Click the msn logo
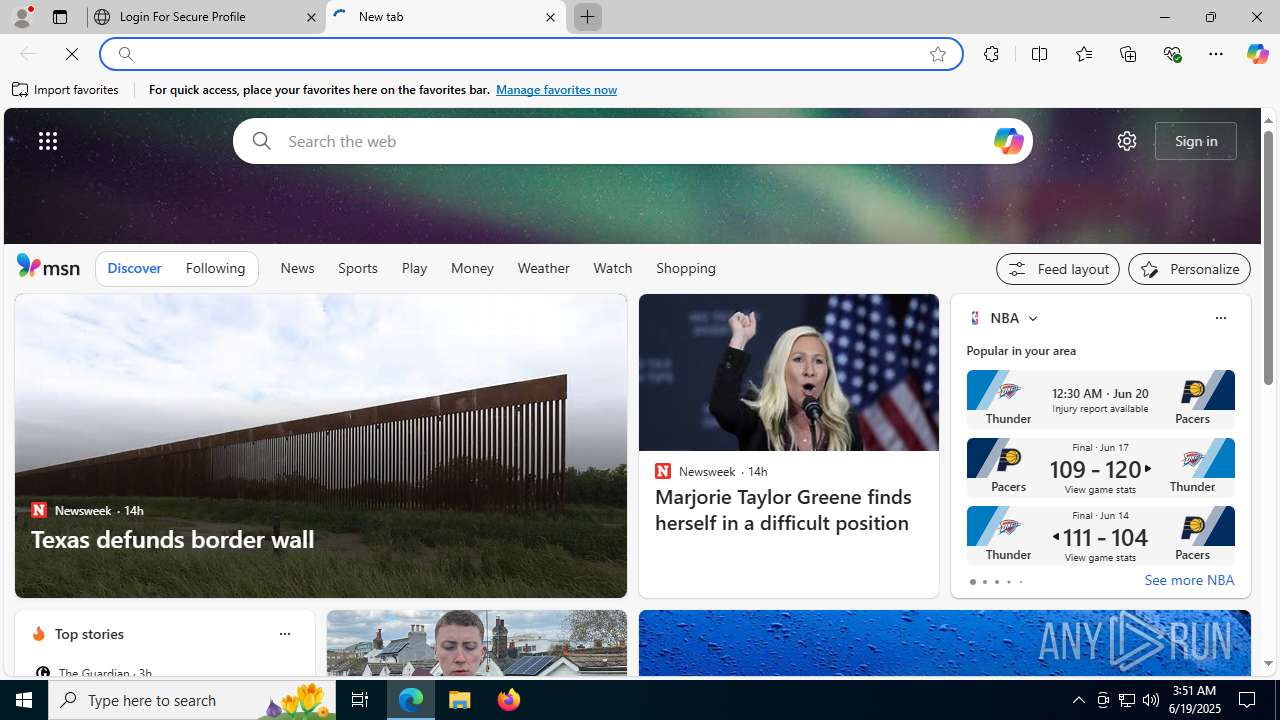This screenshot has height=720, width=1280. pyautogui.click(x=48, y=266)
